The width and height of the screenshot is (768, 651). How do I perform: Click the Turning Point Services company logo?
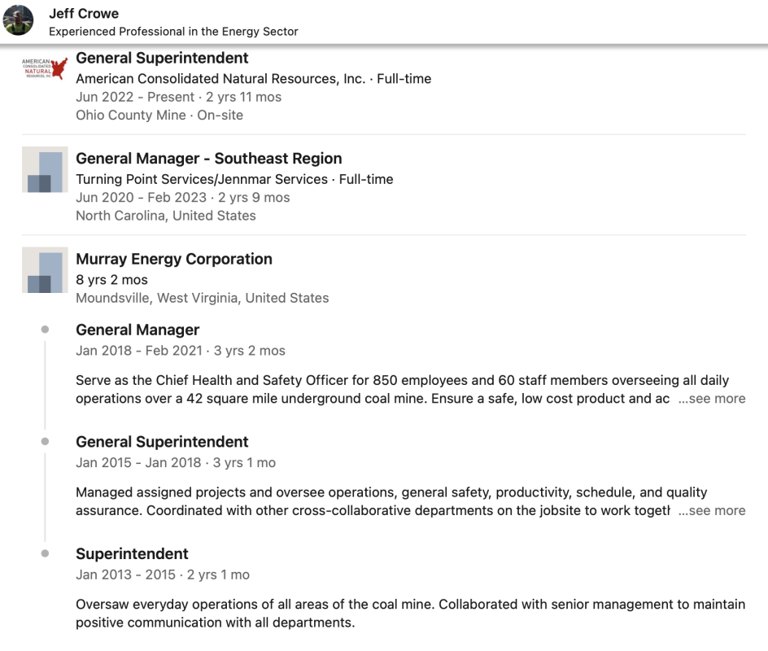(x=45, y=170)
